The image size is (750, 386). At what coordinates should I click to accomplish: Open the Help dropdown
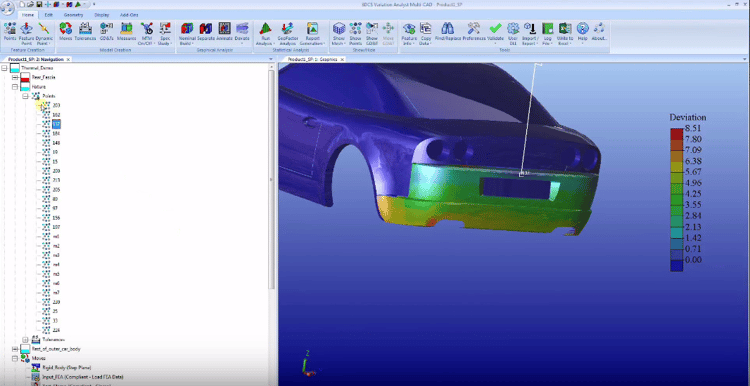point(582,44)
